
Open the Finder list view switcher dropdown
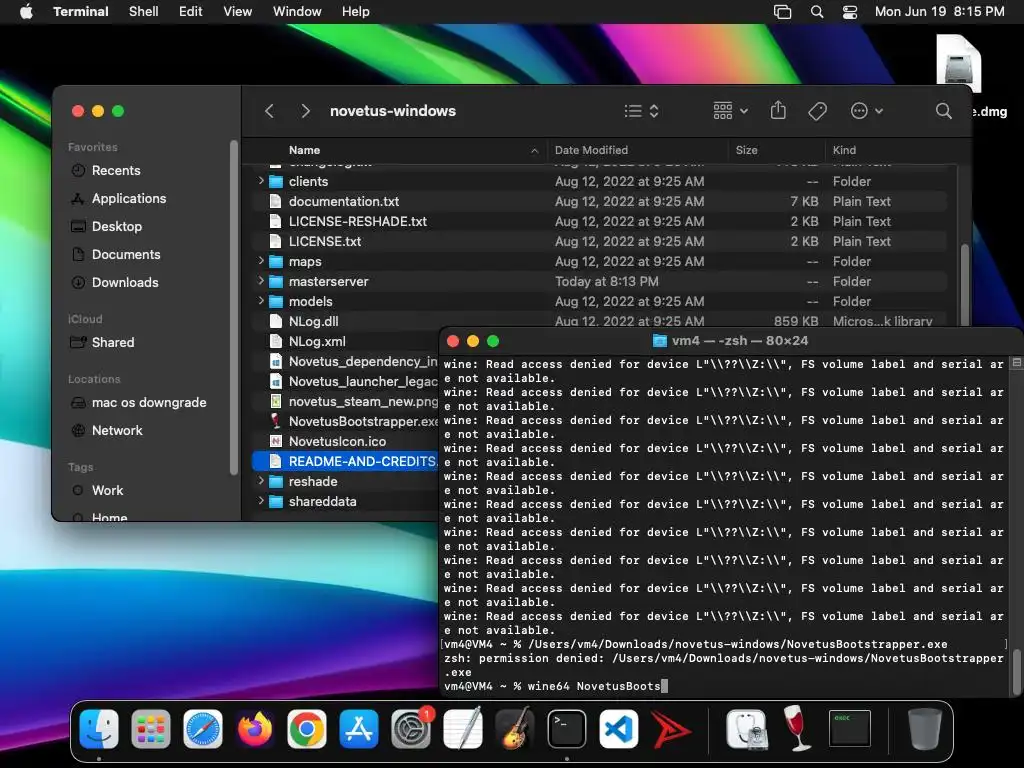tap(641, 111)
